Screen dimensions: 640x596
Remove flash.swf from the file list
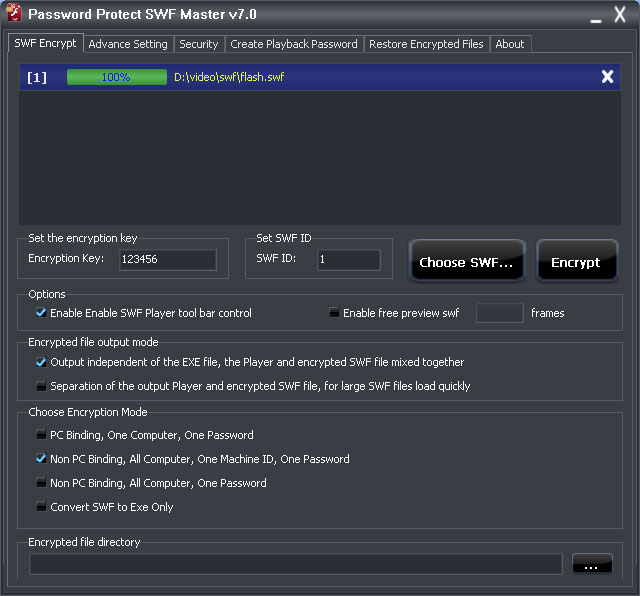(607, 77)
